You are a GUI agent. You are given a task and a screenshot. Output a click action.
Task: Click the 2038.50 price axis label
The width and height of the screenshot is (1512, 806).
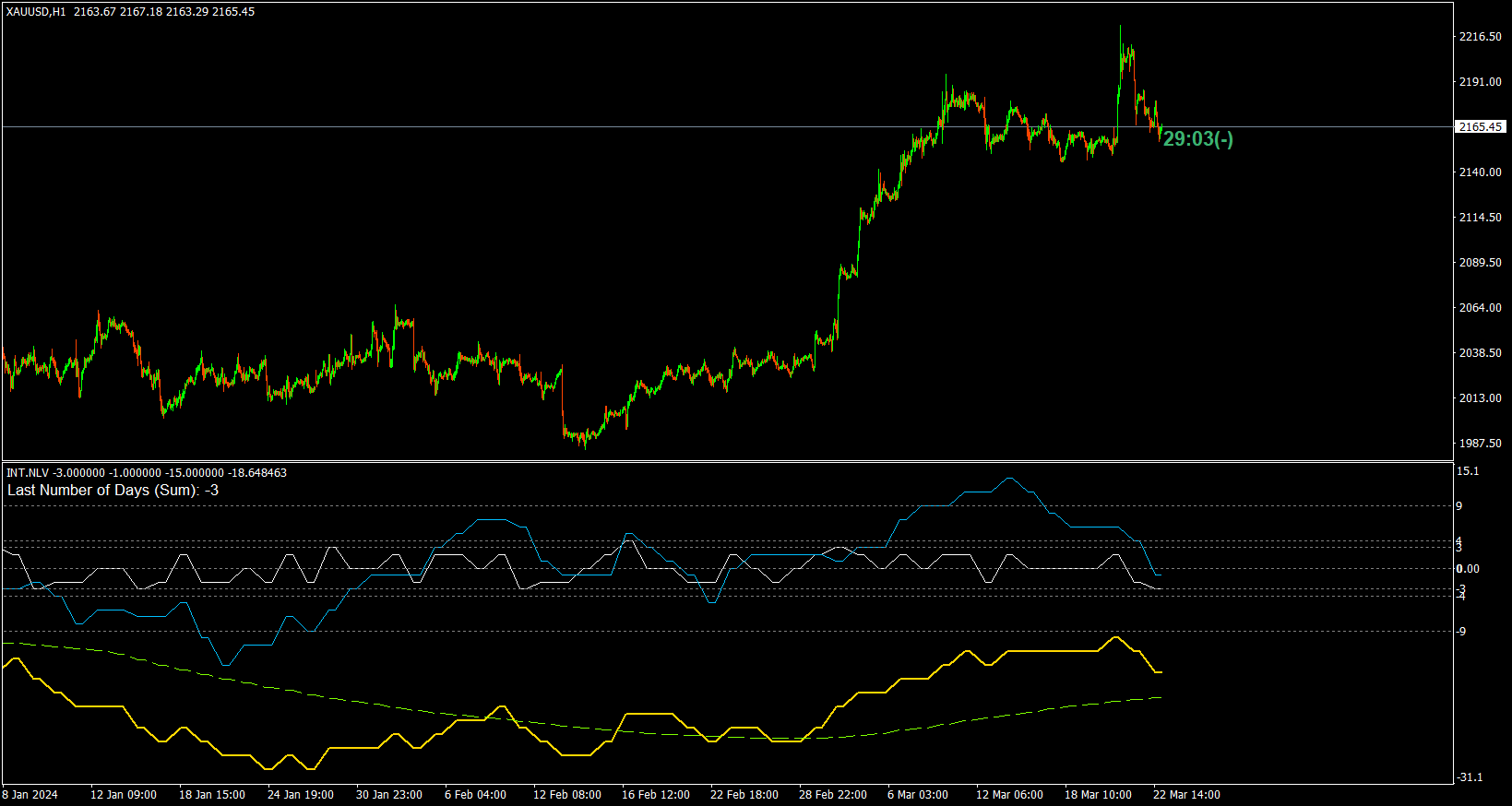[1480, 353]
